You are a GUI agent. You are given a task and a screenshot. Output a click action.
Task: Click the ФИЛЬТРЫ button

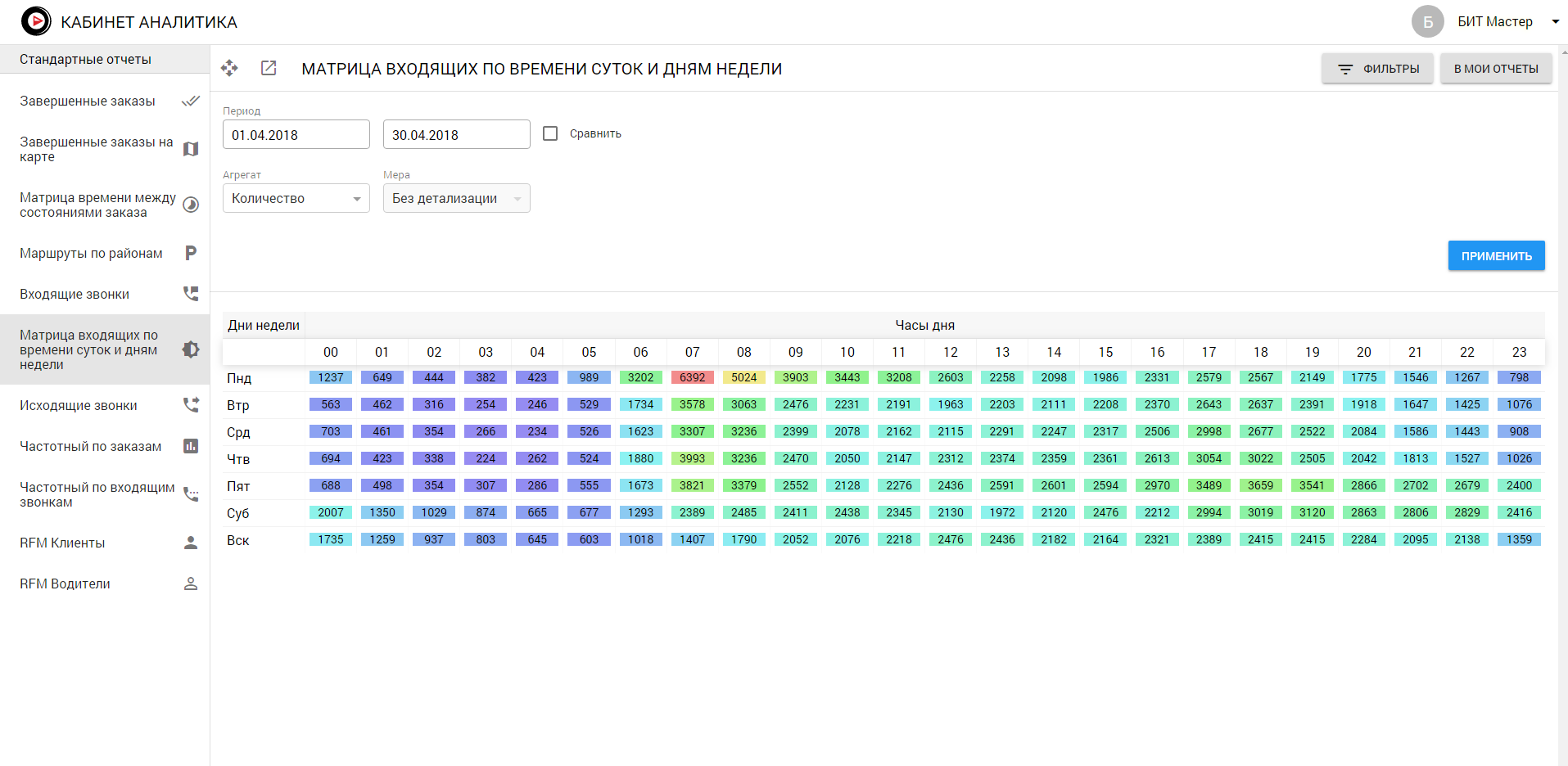(1377, 69)
